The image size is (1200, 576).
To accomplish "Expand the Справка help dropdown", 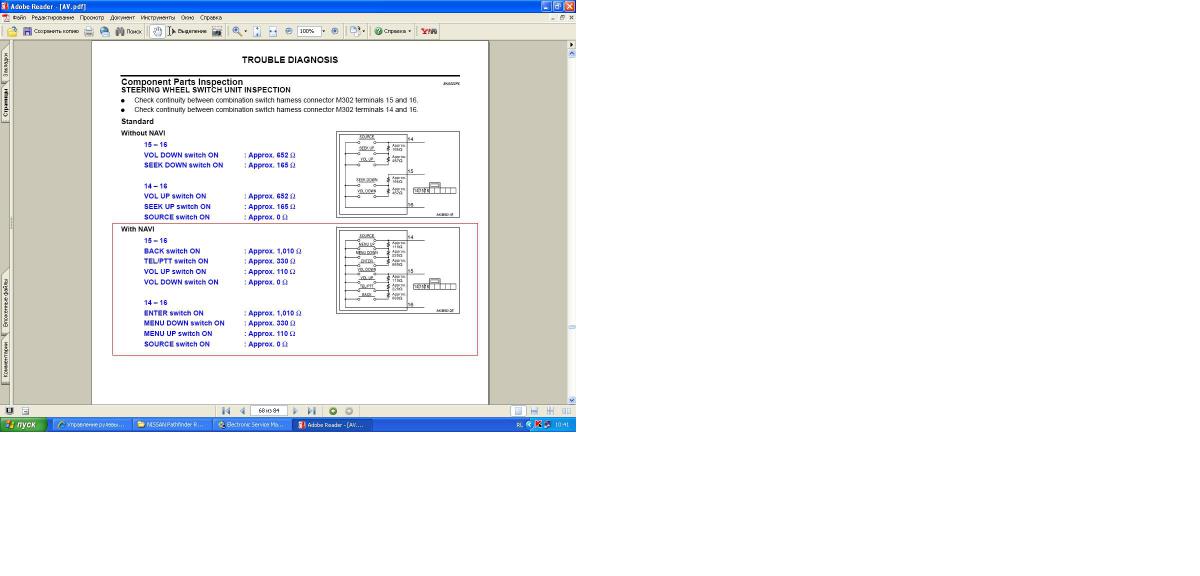I will tap(409, 31).
